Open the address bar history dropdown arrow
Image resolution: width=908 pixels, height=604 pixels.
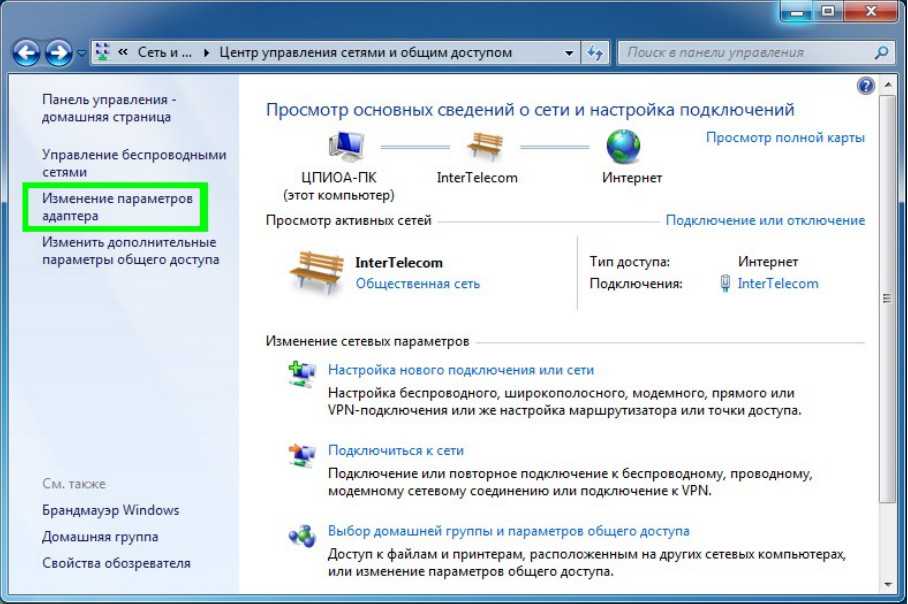tap(569, 53)
